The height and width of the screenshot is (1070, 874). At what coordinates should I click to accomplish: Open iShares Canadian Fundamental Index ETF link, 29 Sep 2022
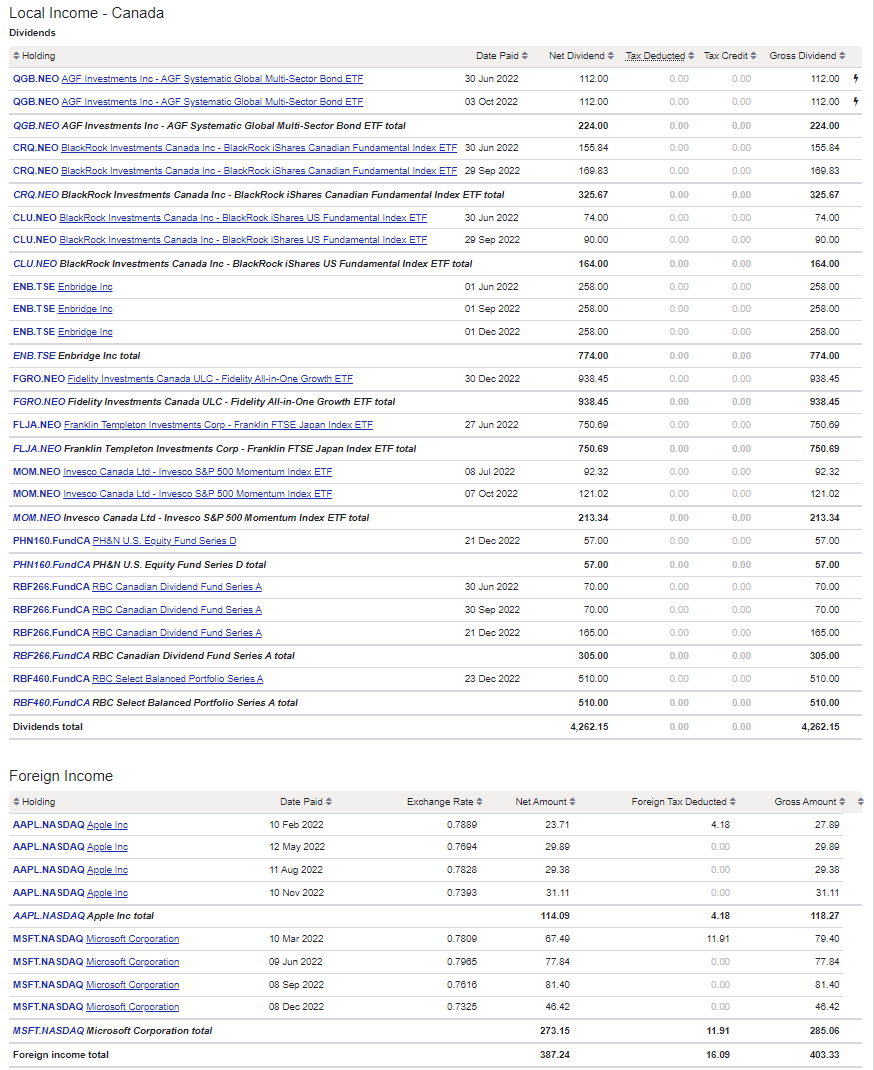click(x=259, y=171)
